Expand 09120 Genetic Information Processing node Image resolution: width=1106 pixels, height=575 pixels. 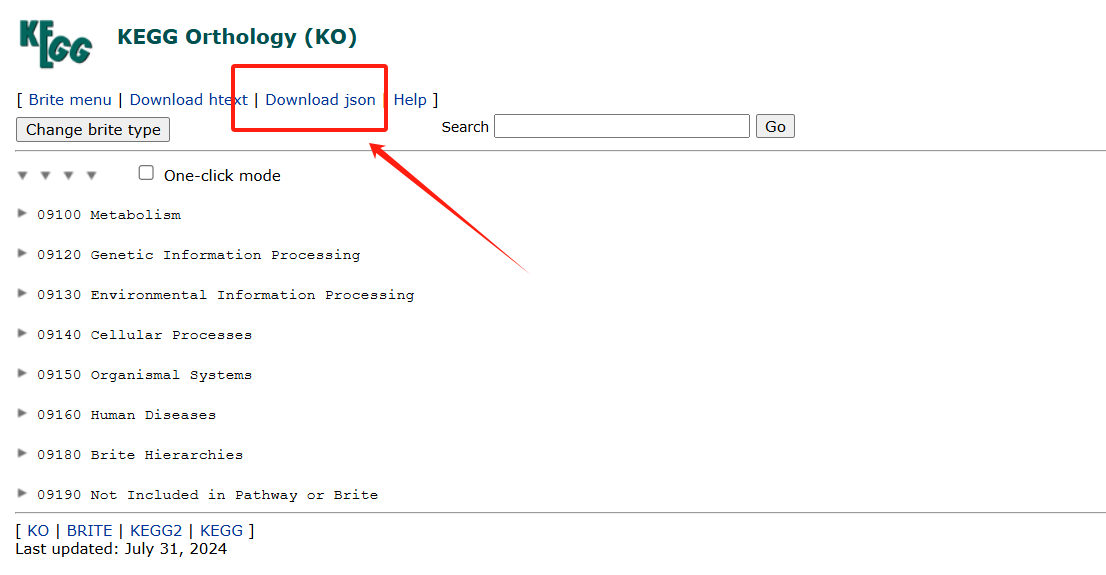coord(22,253)
